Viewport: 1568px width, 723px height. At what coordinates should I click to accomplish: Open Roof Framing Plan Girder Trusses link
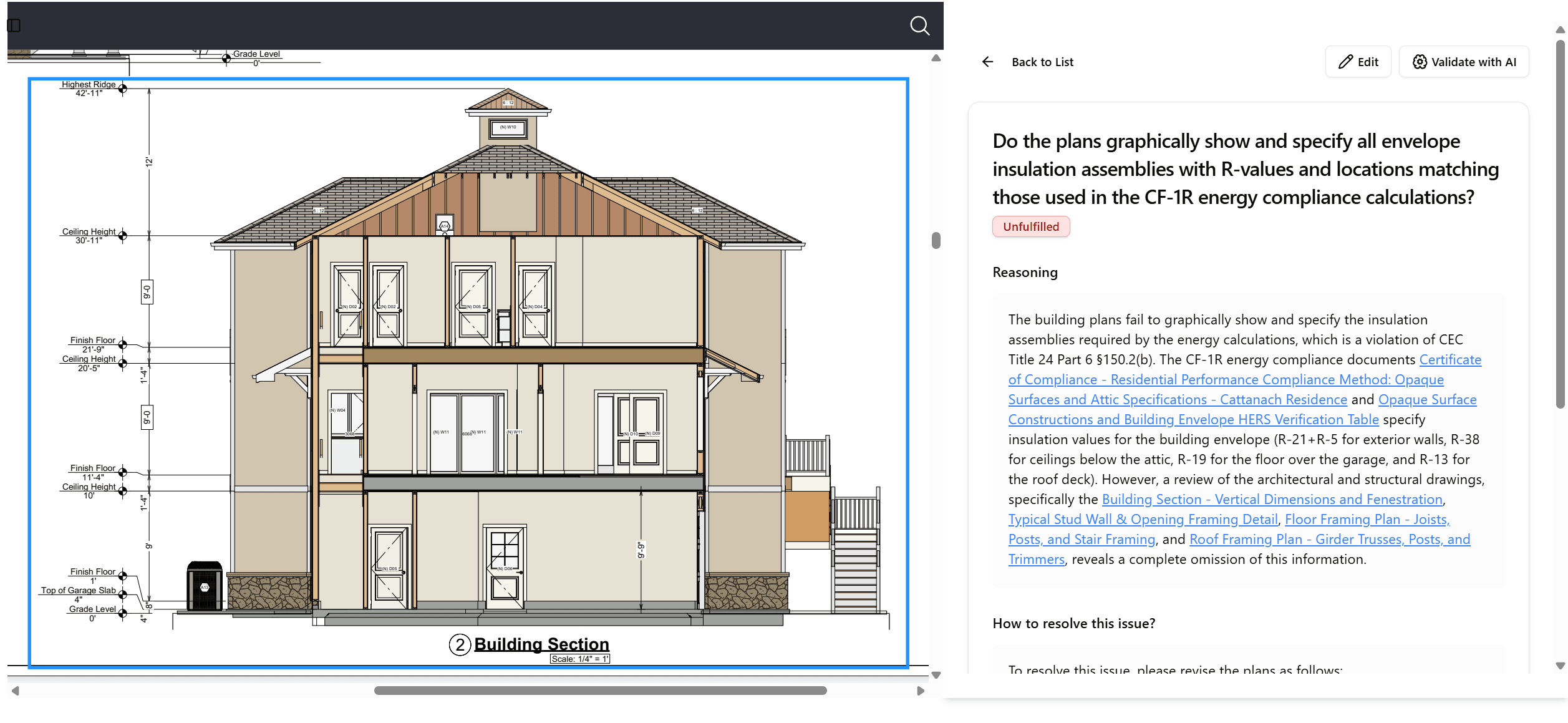pos(1239,549)
